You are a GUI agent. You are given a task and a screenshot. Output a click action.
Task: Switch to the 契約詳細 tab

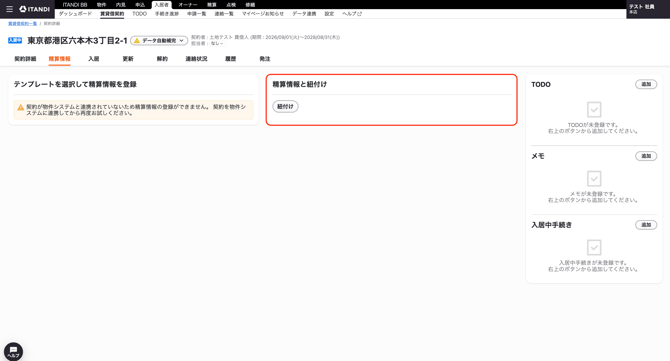[x=25, y=59]
